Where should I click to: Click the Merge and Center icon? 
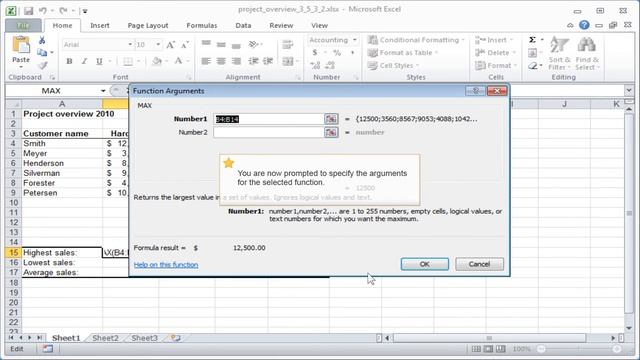click(288, 61)
